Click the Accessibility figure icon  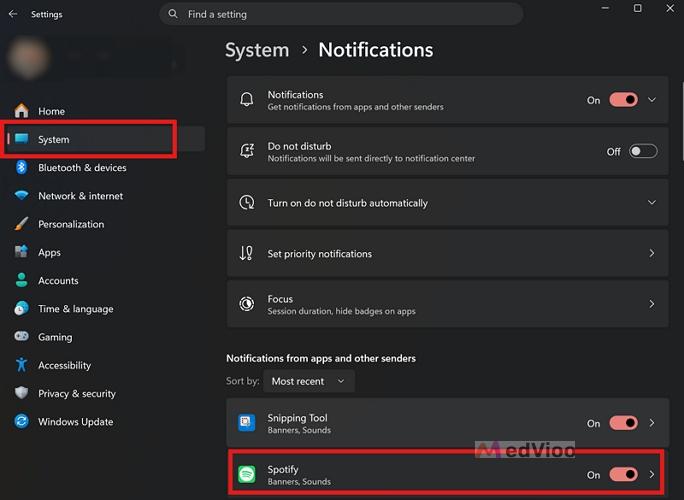(x=21, y=365)
